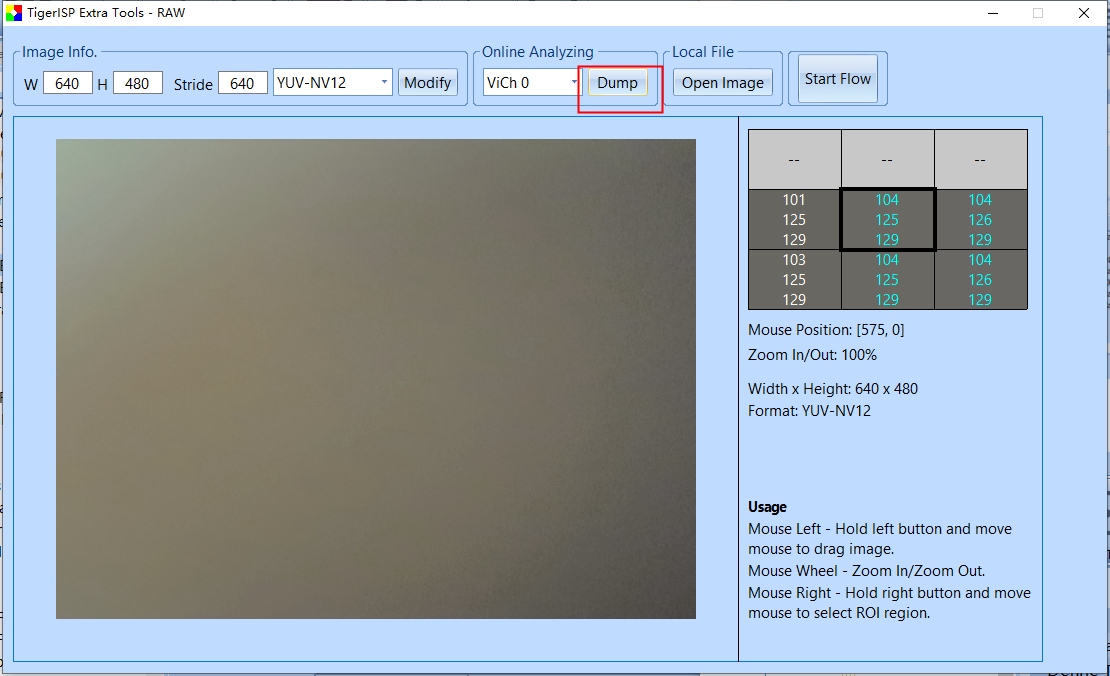Viewport: 1110px width, 676px height.
Task: Select the bottom-right pixel value cell
Action: (980, 279)
